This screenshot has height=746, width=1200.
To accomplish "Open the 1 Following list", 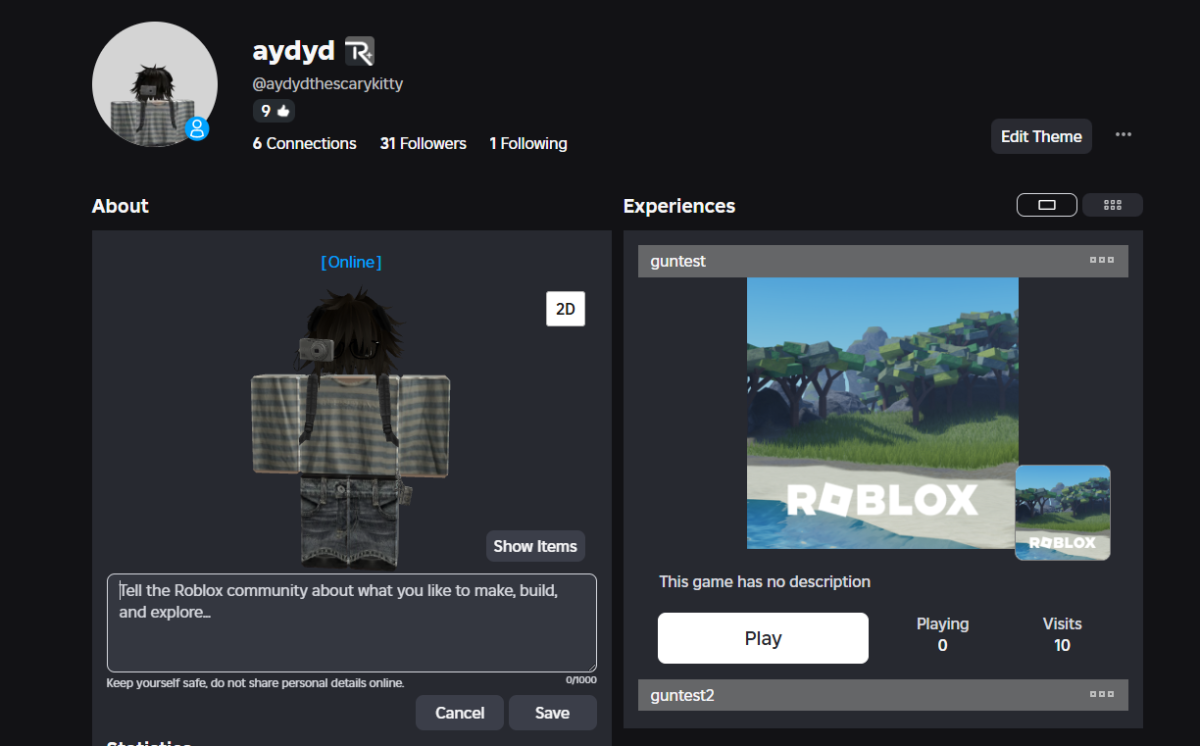I will click(x=528, y=144).
